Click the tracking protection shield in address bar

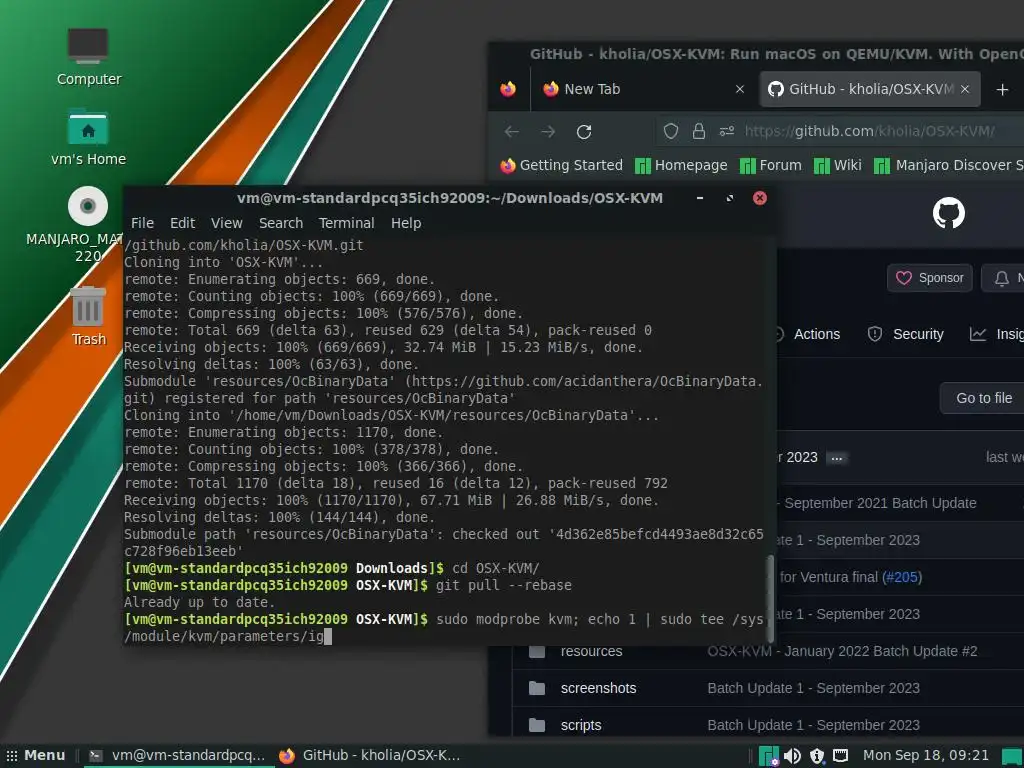[671, 131]
